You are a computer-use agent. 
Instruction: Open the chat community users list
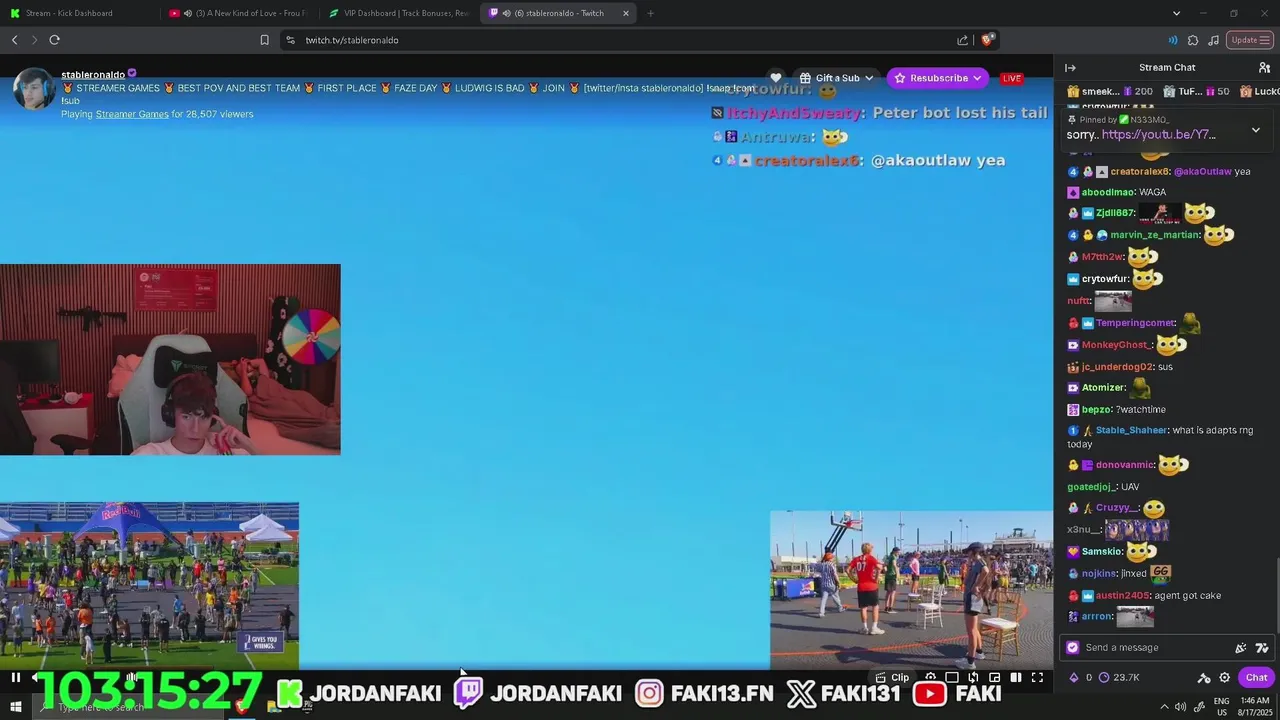[1264, 68]
